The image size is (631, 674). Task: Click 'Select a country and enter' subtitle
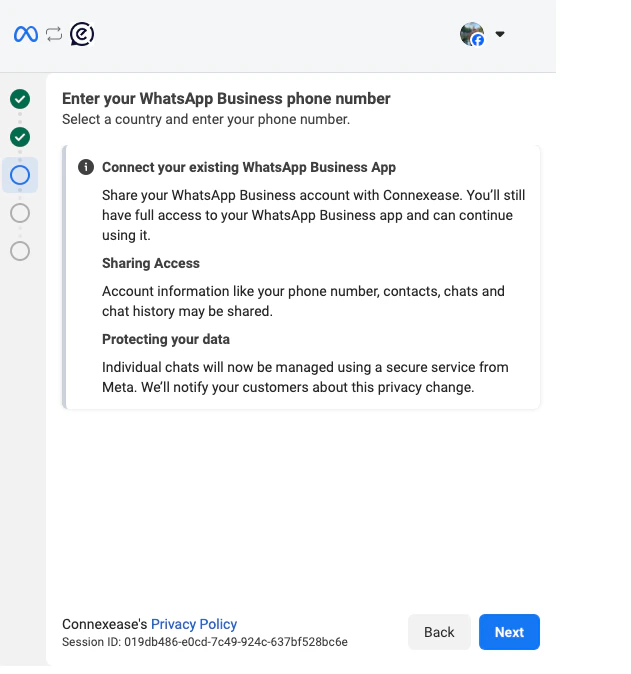coord(206,119)
